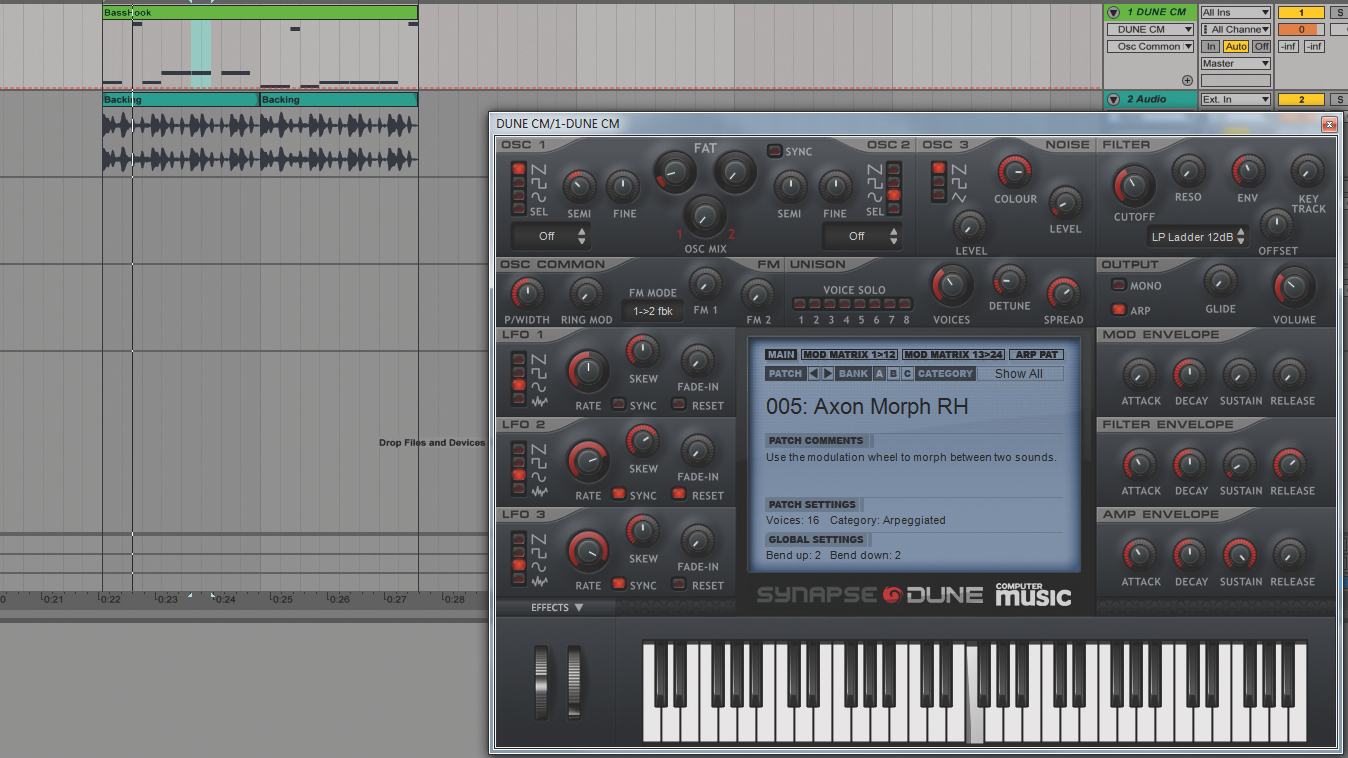Click the FM 1 knob
Image resolution: width=1348 pixels, height=758 pixels.
[706, 286]
